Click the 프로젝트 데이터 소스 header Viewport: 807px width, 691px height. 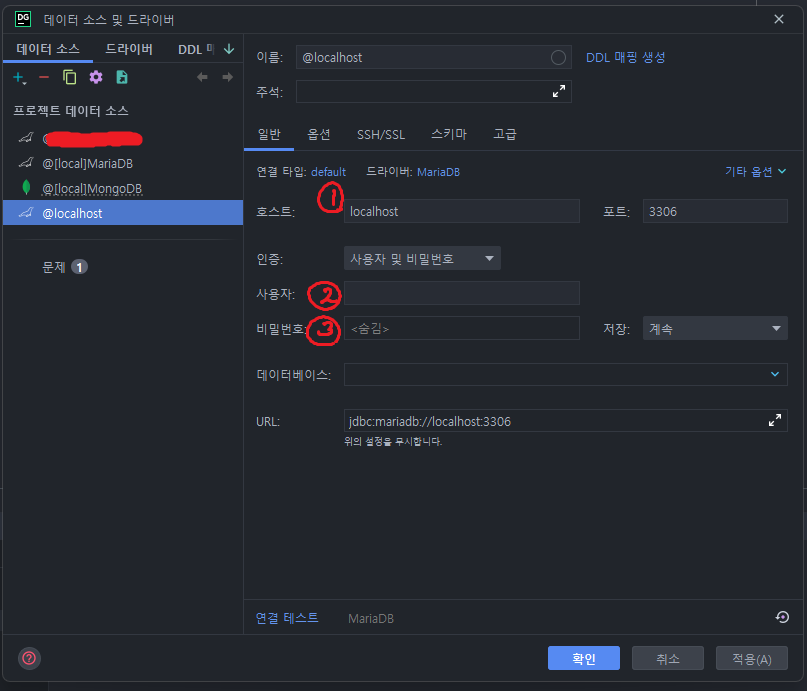click(x=71, y=111)
